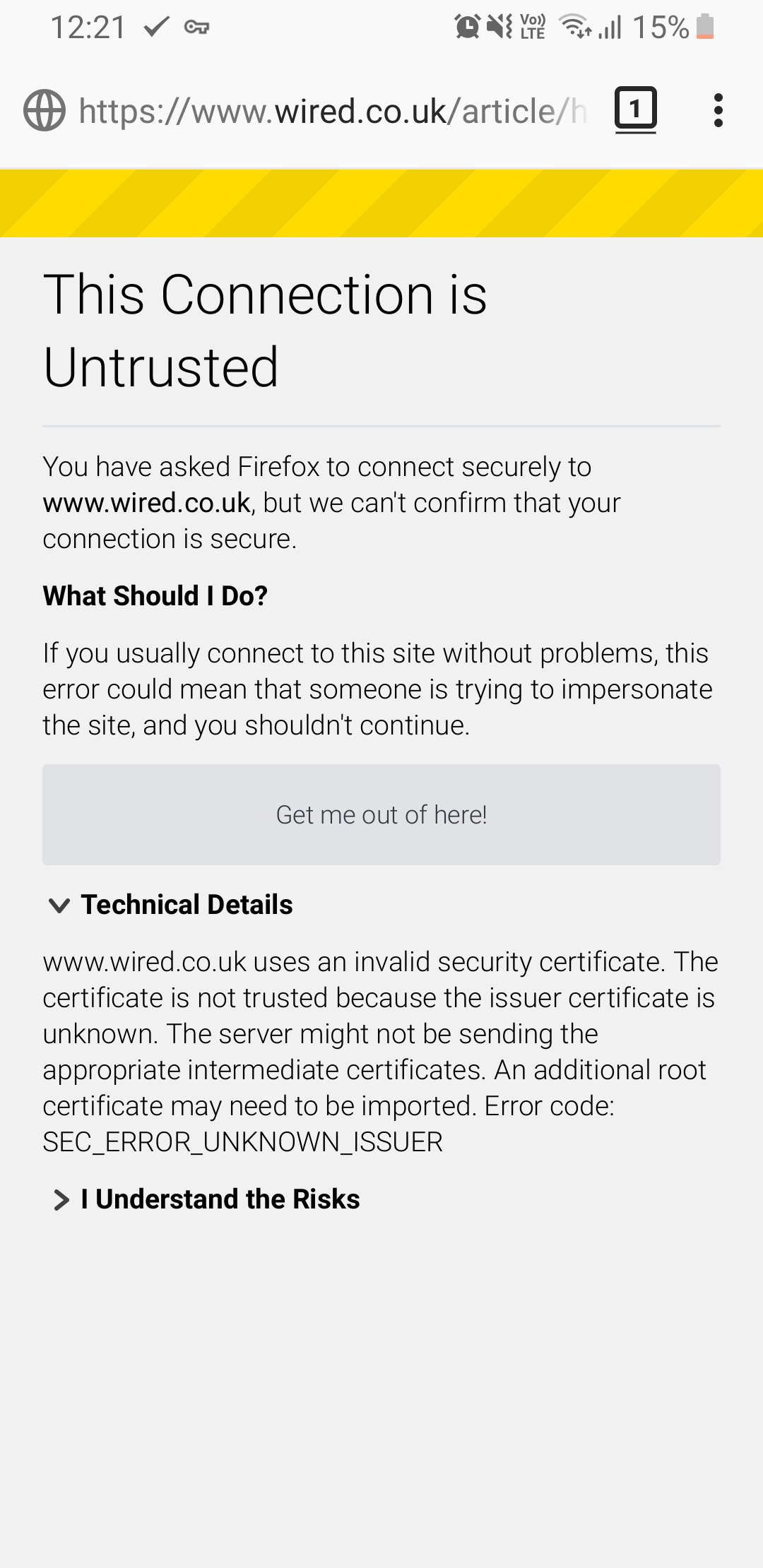Focus the wired.co.uk URL address bar
Screen dimensions: 763x1568
pyautogui.click(x=332, y=111)
